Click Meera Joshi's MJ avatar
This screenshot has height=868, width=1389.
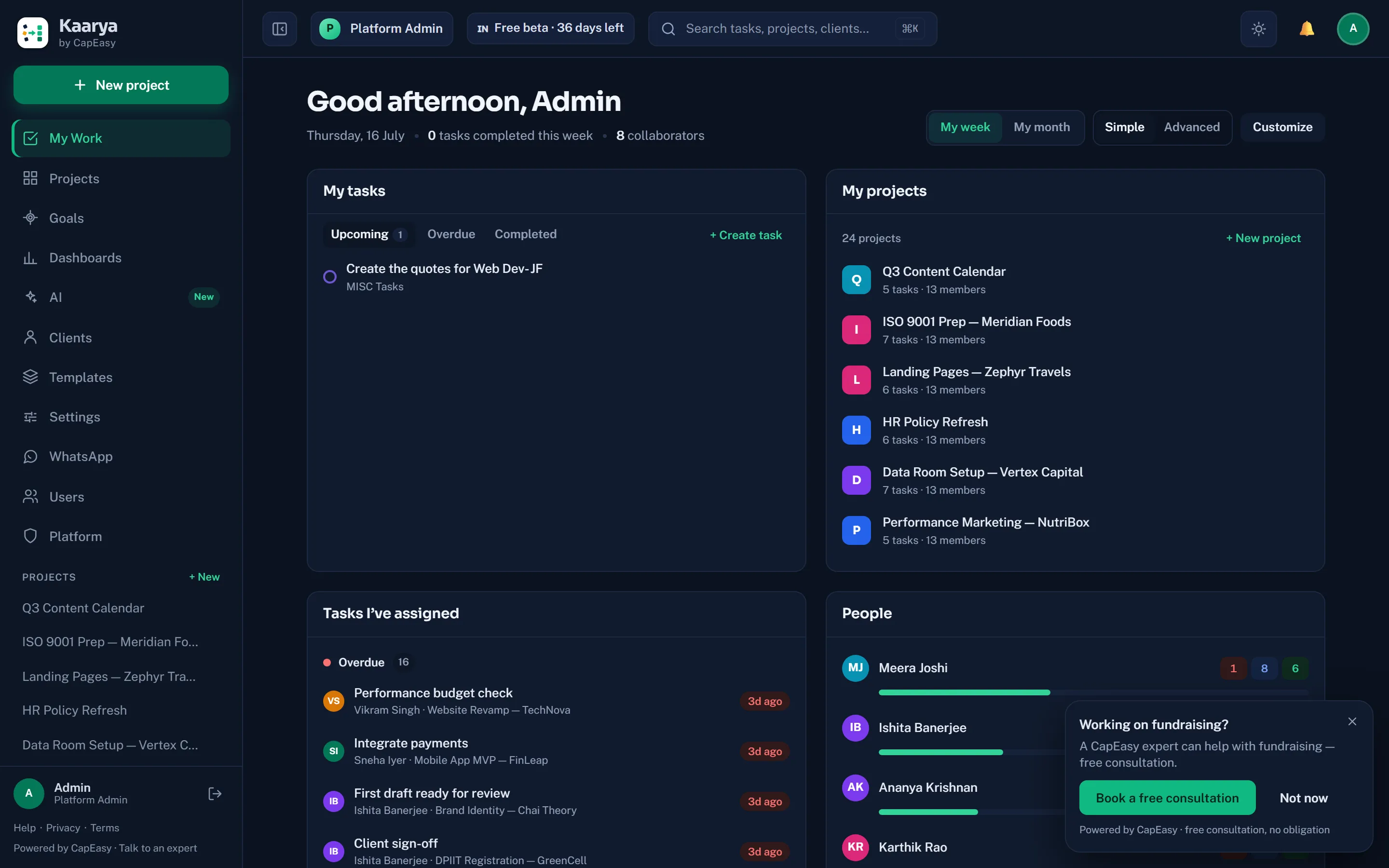(855, 668)
